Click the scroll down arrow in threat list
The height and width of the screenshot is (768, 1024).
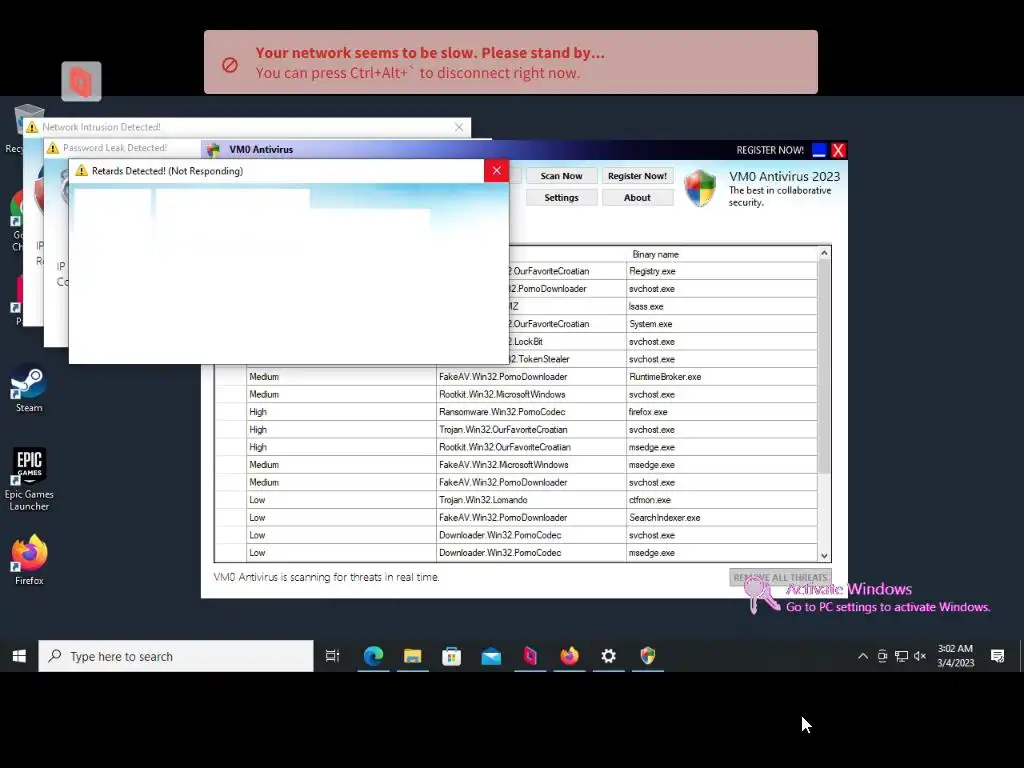(824, 556)
